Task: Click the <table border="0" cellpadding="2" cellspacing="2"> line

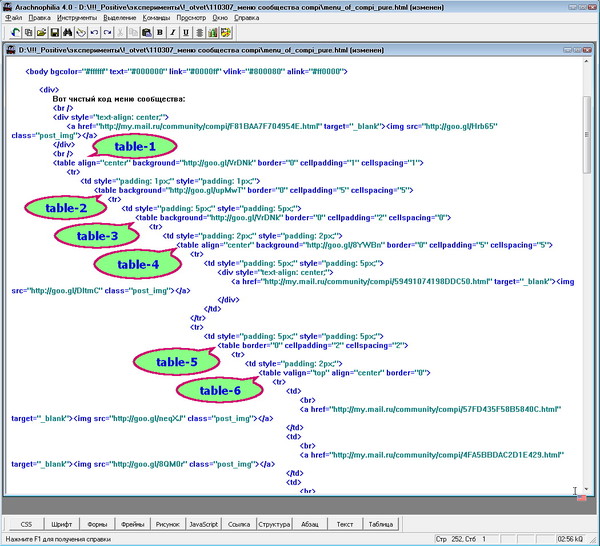Action: coord(313,346)
